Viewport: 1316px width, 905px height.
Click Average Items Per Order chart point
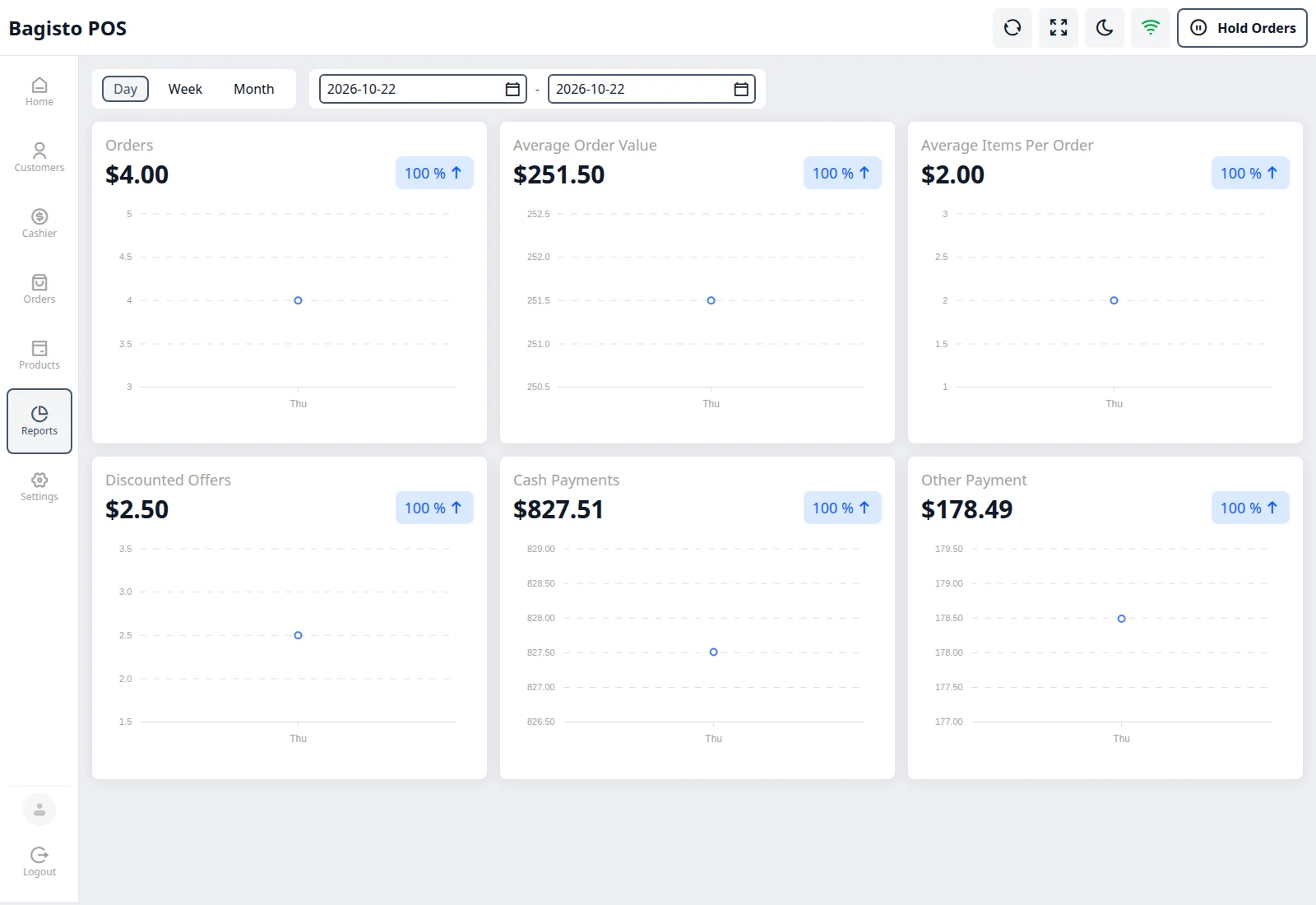[x=1114, y=300]
